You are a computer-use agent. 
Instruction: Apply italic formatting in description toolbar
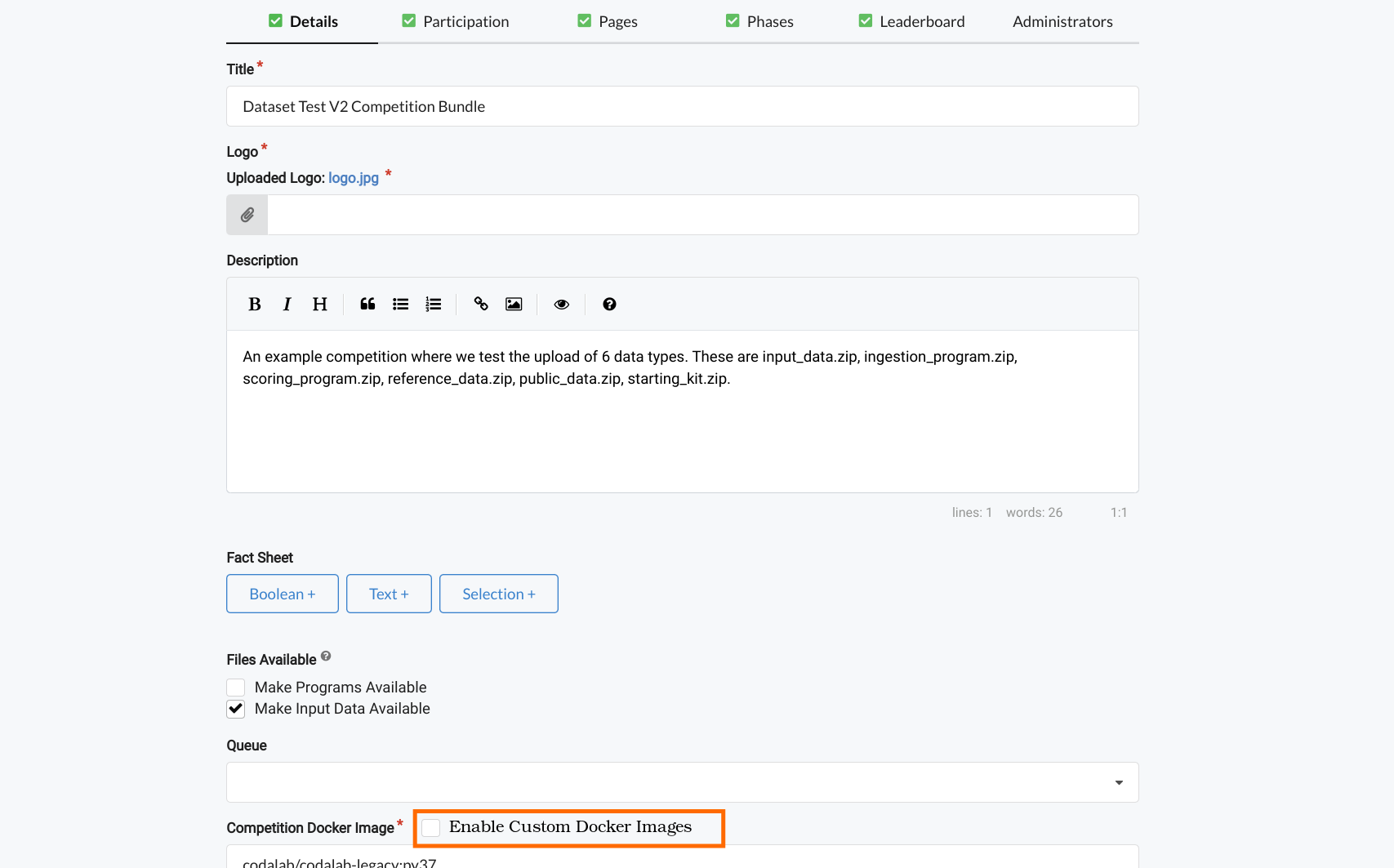(287, 304)
